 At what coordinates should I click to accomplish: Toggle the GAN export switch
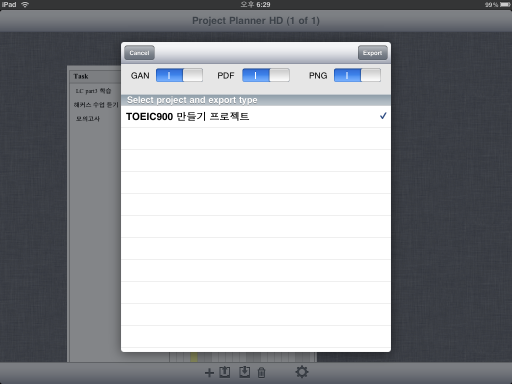(x=179, y=75)
